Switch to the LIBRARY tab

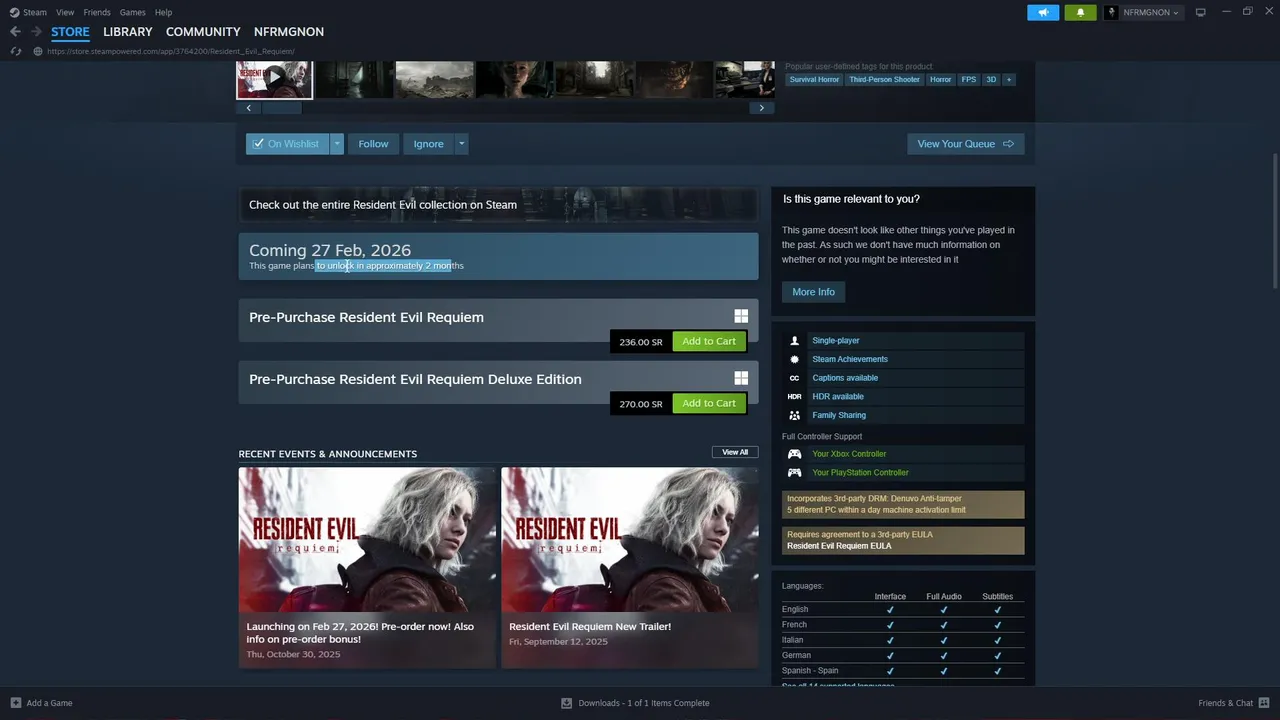128,32
